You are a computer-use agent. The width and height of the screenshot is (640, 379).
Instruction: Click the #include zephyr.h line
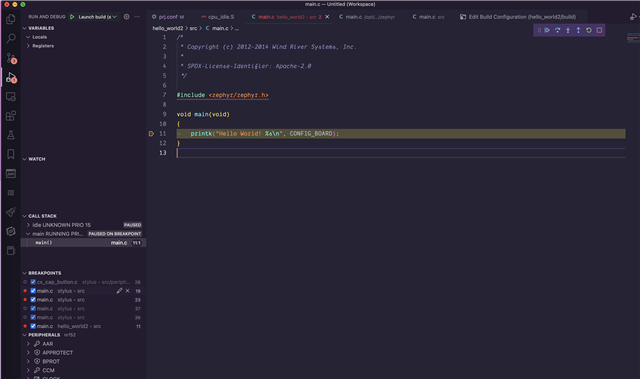(222, 95)
